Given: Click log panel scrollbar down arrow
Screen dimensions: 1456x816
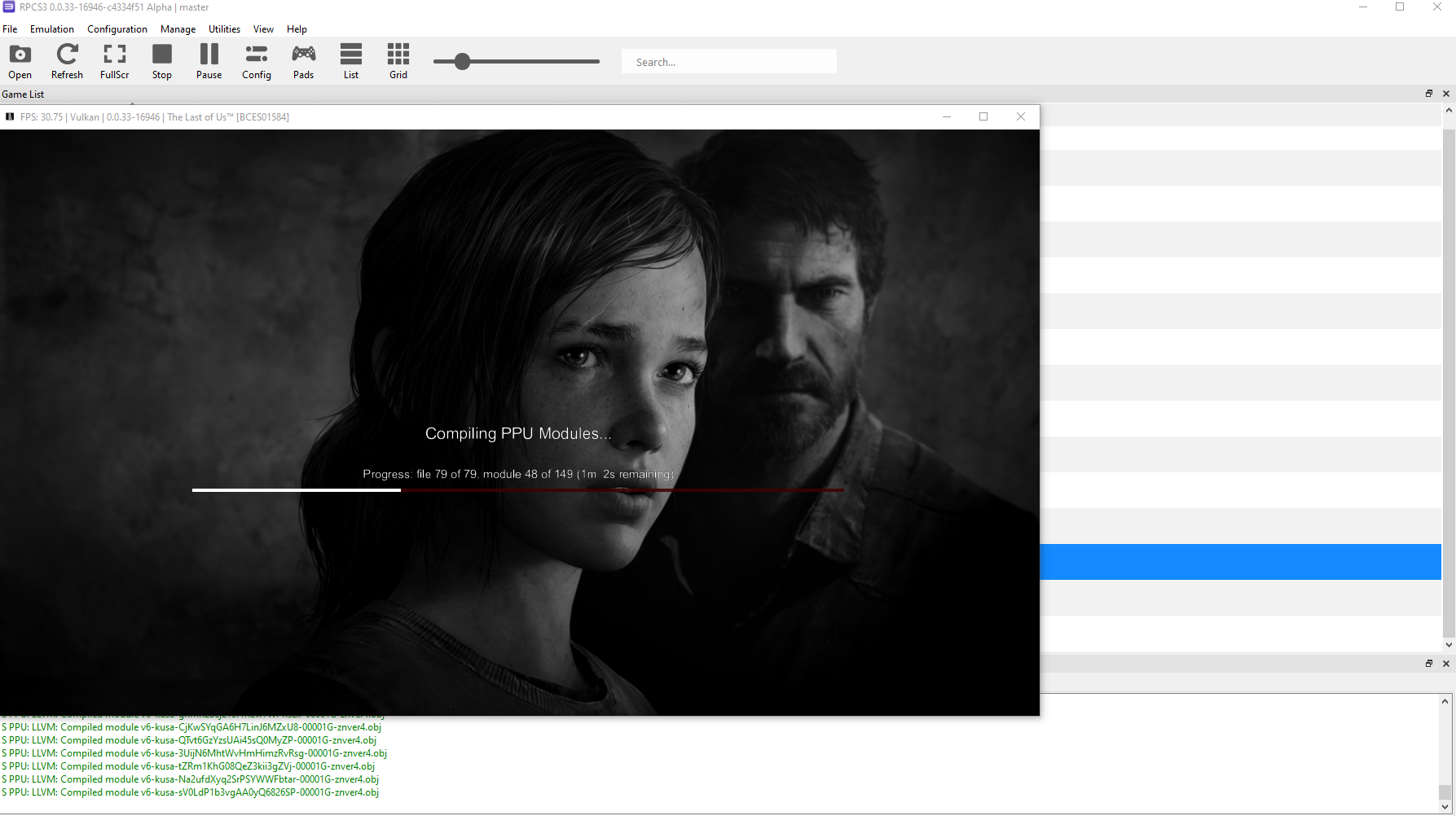Looking at the screenshot, I should coord(1445,807).
